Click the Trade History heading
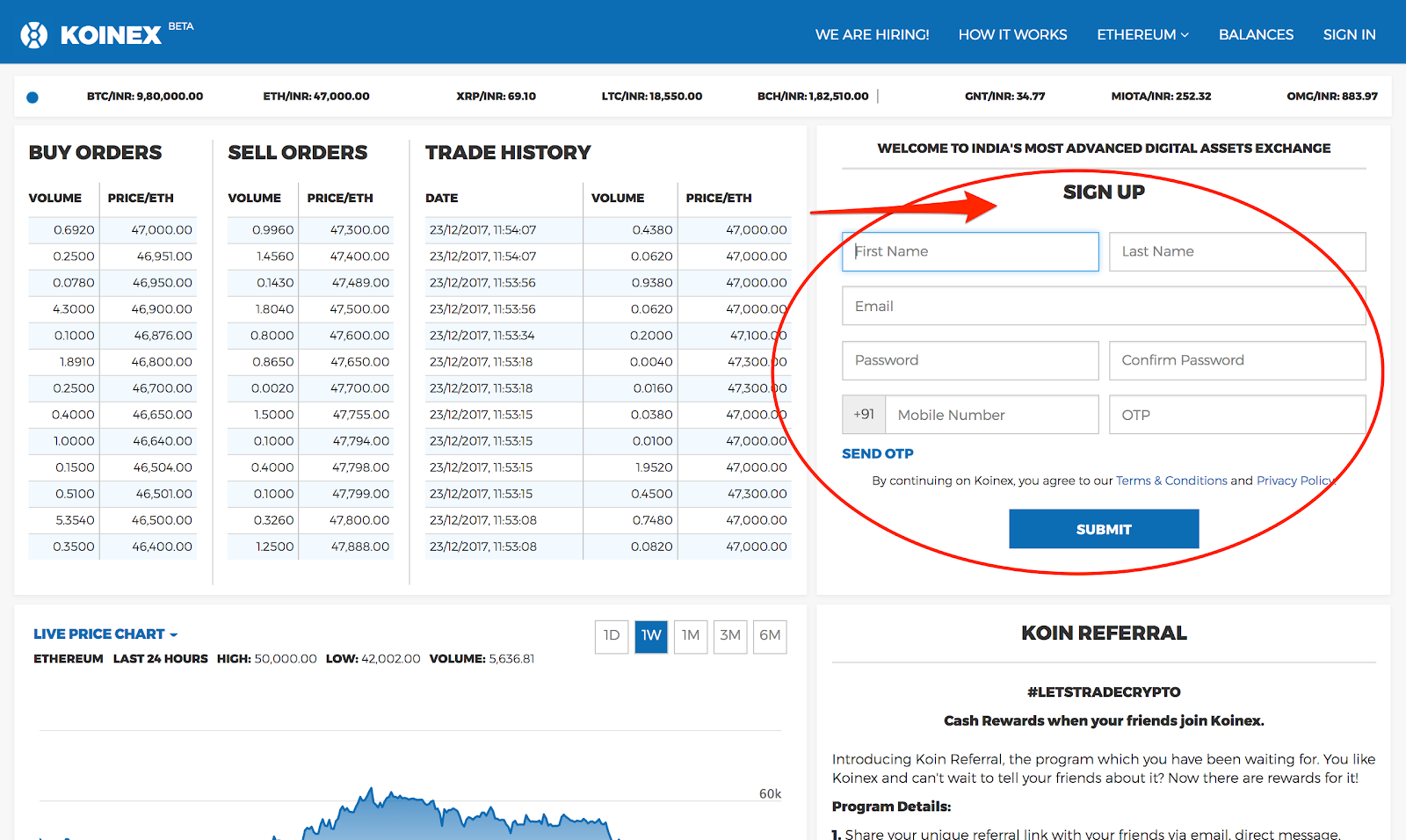 tap(508, 153)
